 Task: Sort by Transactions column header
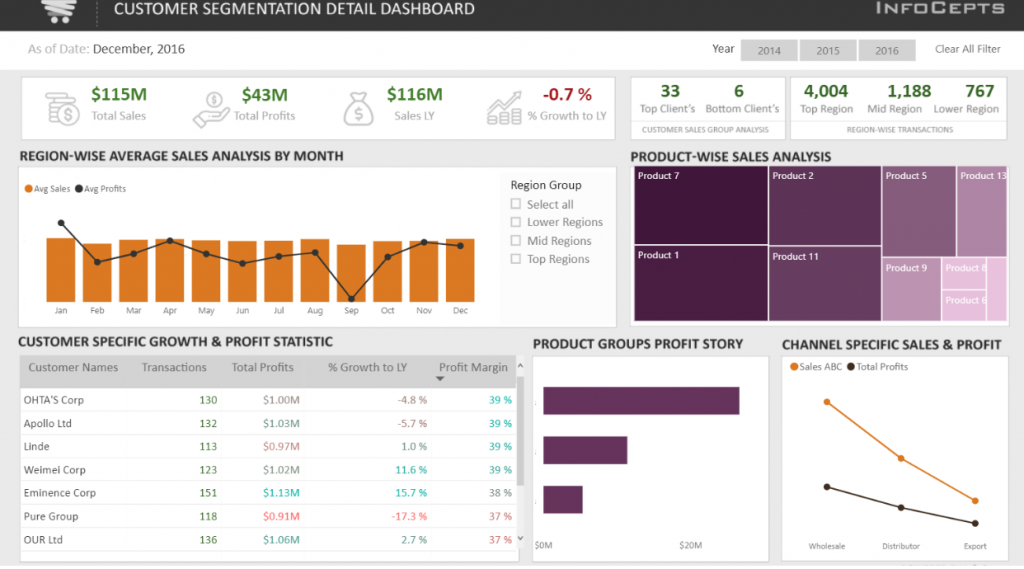click(x=174, y=367)
